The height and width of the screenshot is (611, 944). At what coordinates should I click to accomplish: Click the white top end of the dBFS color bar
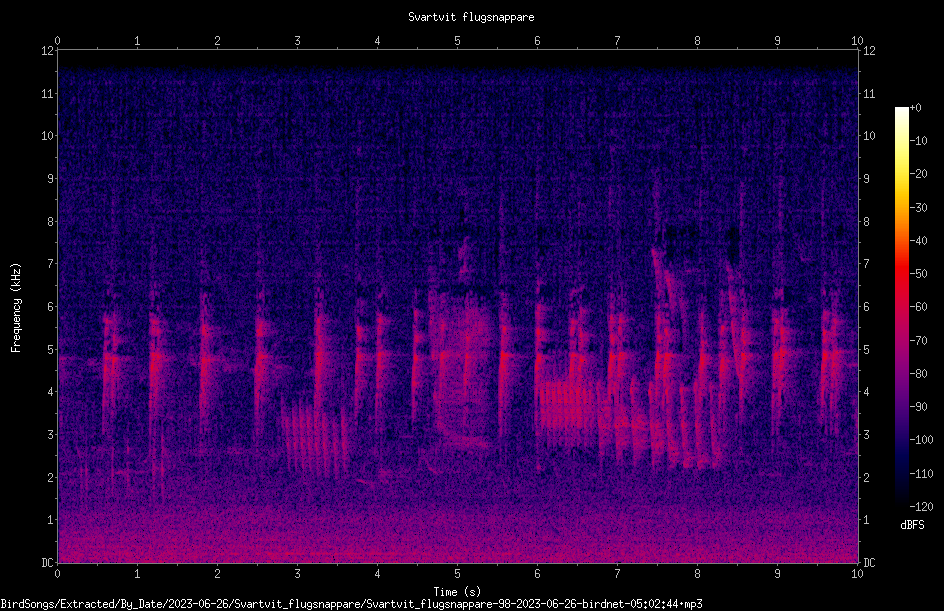click(x=901, y=112)
